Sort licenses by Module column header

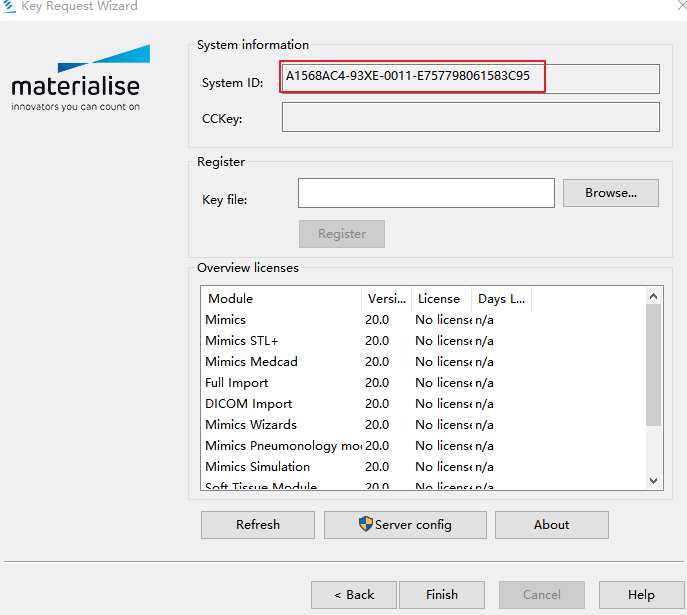(x=281, y=299)
